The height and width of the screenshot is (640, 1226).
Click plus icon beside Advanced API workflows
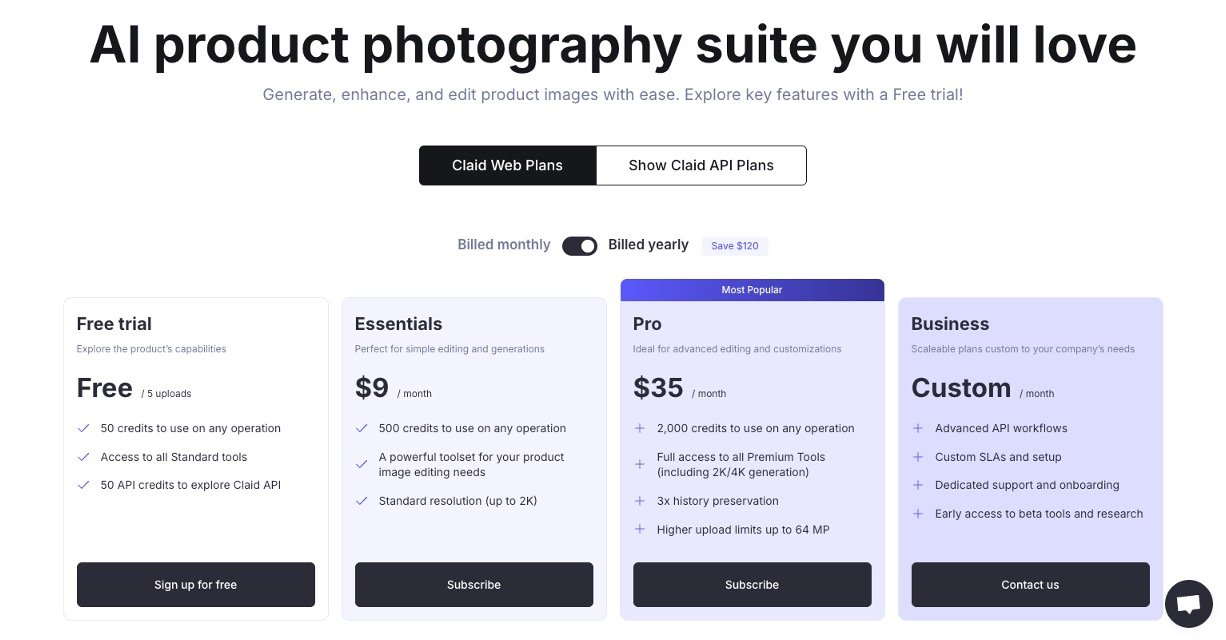pyautogui.click(x=918, y=428)
